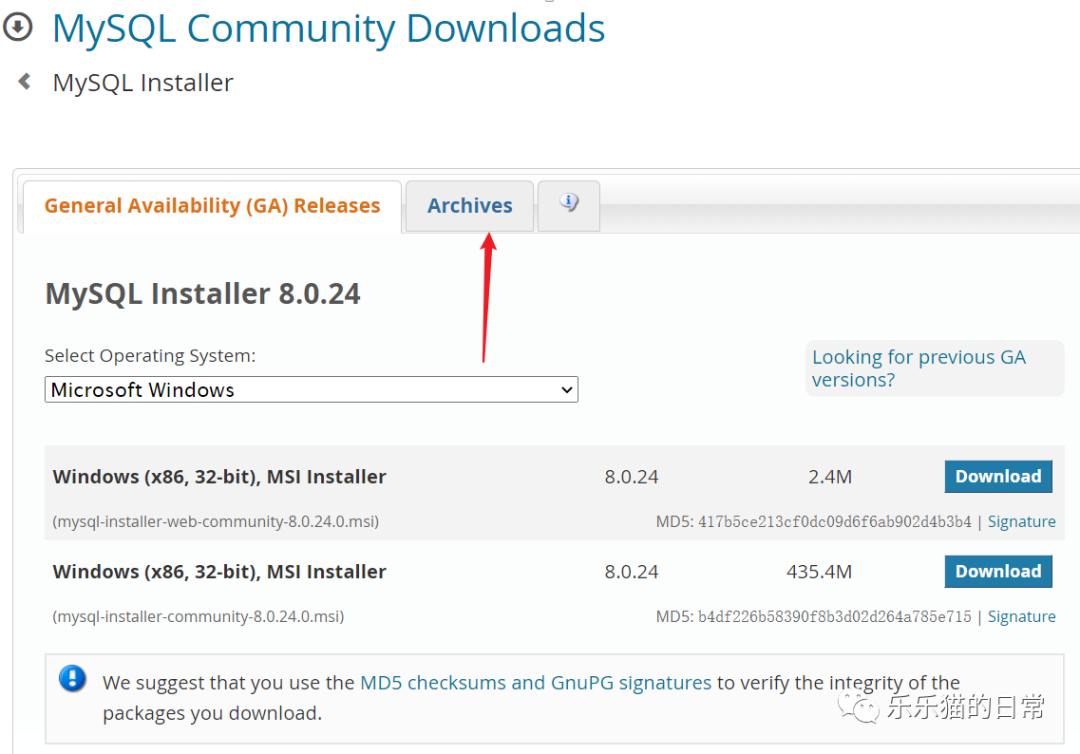Image resolution: width=1080 pixels, height=754 pixels.
Task: Click version 8.0.24 in the 2.4M row
Action: pos(632,477)
